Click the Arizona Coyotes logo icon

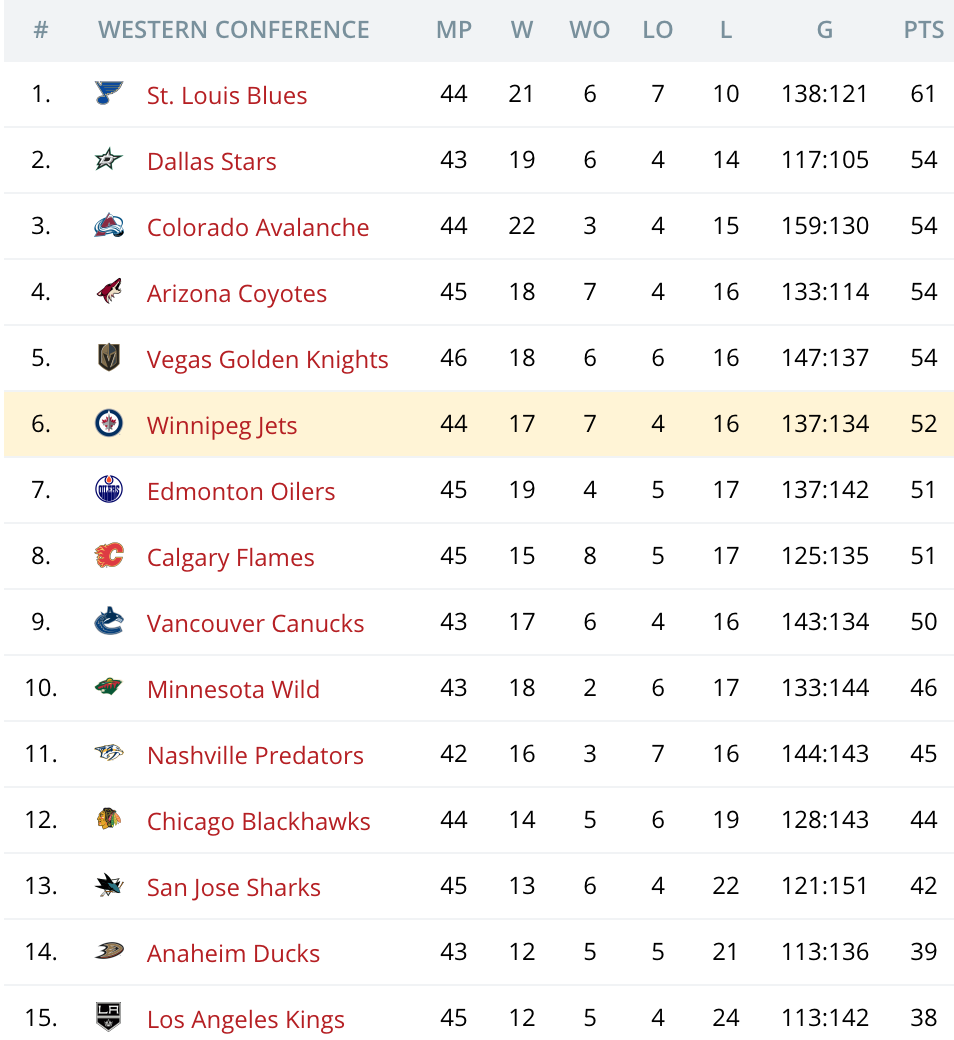coord(109,292)
